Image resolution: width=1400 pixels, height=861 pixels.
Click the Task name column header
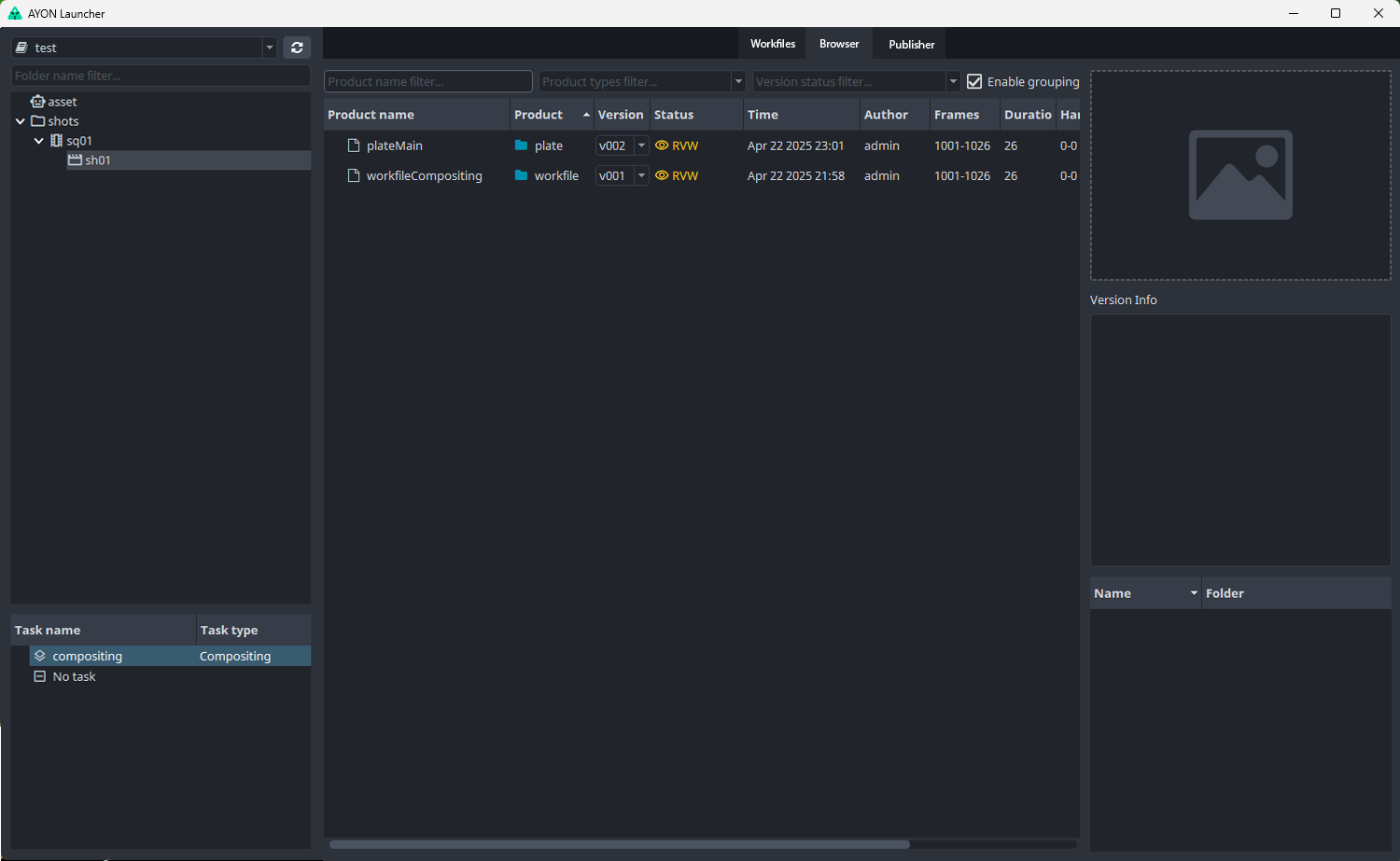point(104,631)
